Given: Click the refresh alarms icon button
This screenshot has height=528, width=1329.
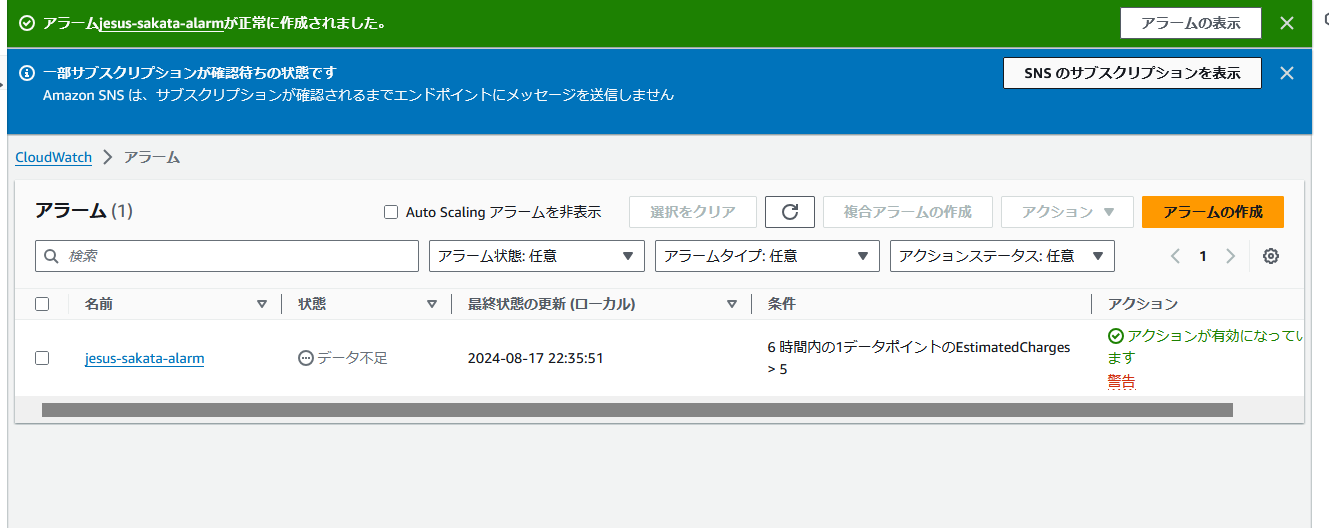Looking at the screenshot, I should click(790, 212).
